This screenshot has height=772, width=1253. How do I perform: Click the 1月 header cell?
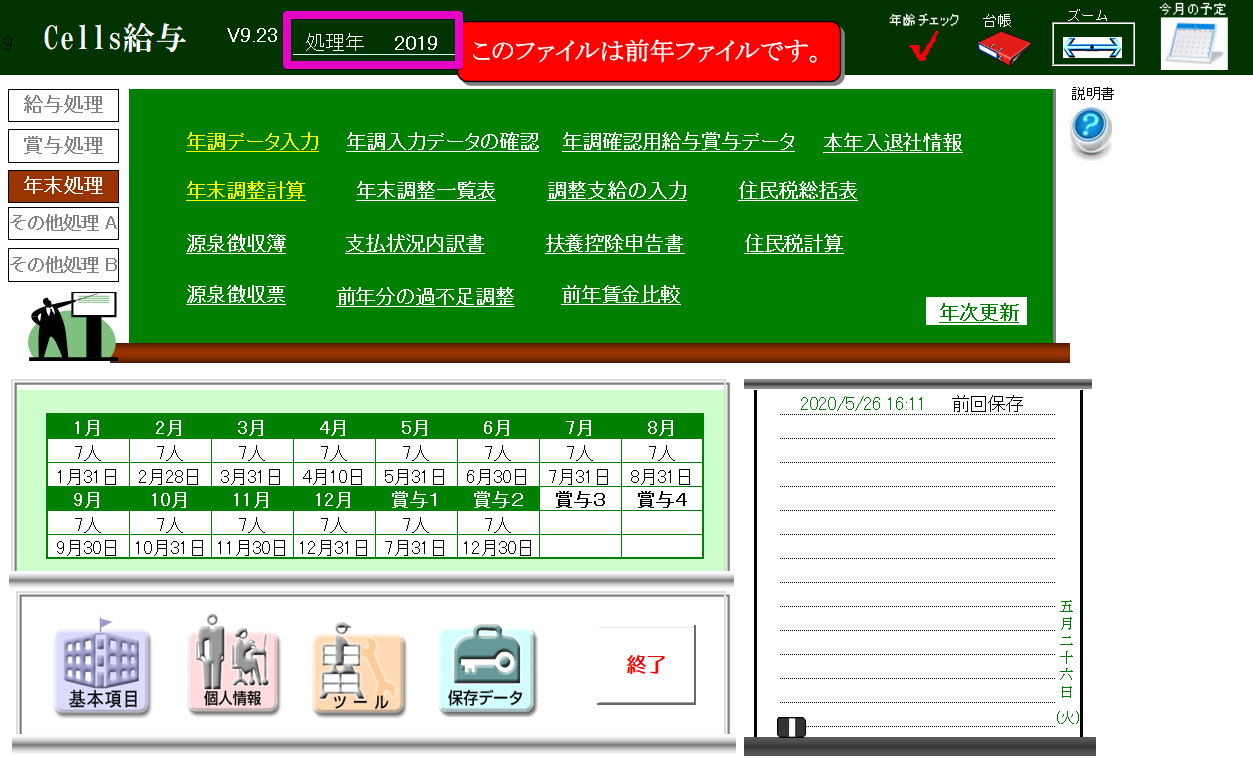click(88, 428)
